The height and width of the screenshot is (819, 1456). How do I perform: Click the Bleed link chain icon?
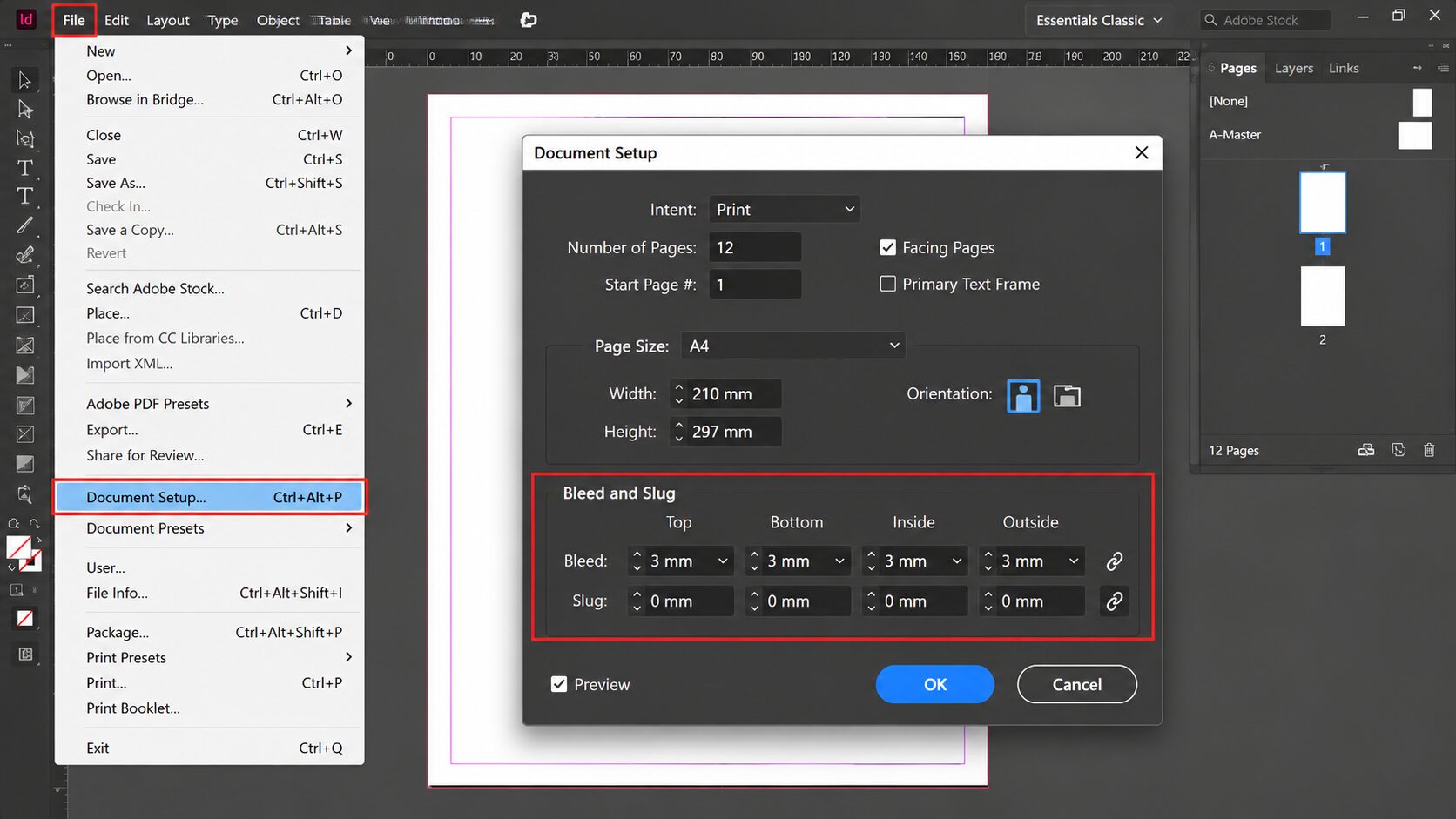[x=1114, y=561]
